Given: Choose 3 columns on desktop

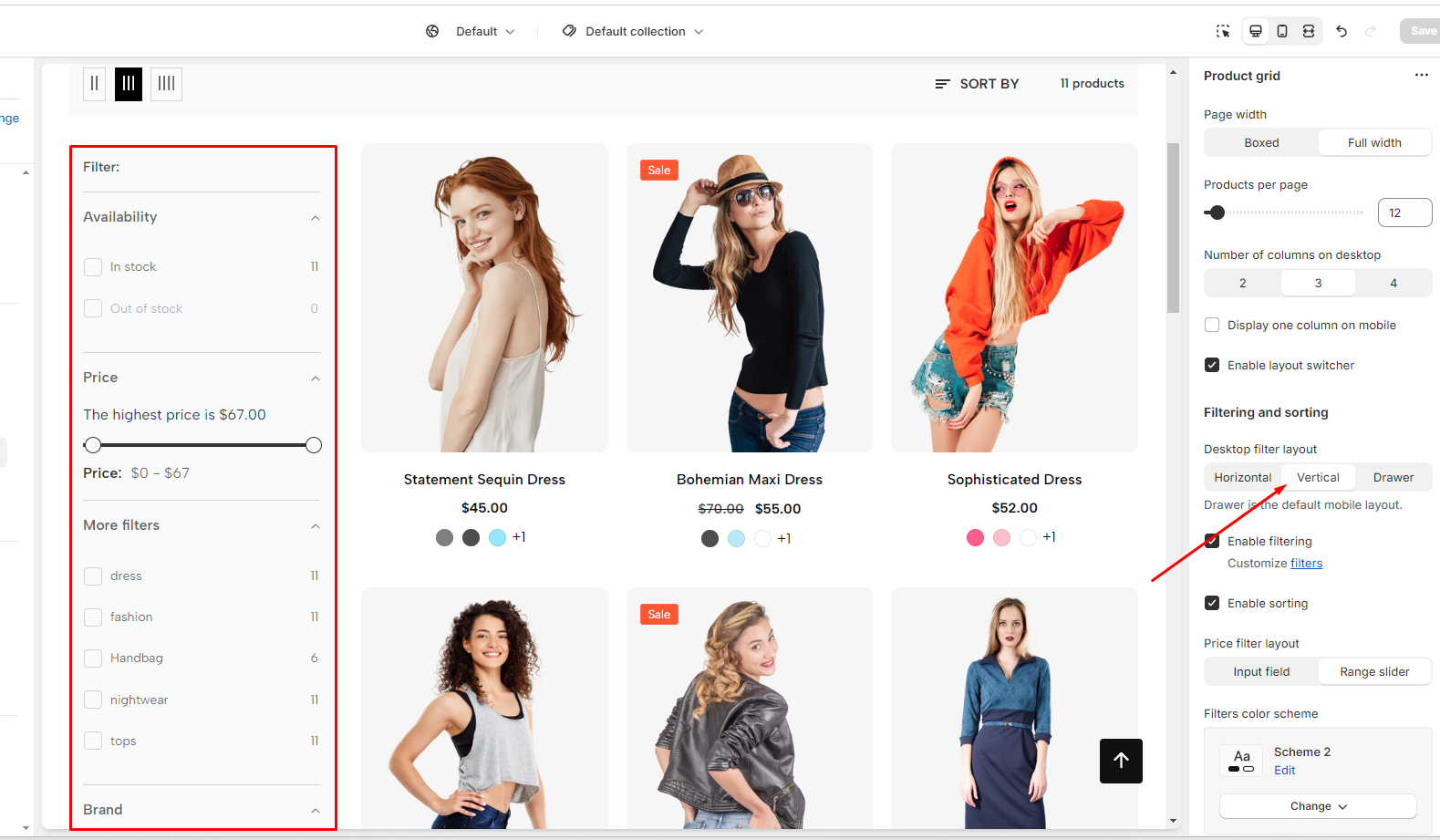Looking at the screenshot, I should [x=1318, y=283].
